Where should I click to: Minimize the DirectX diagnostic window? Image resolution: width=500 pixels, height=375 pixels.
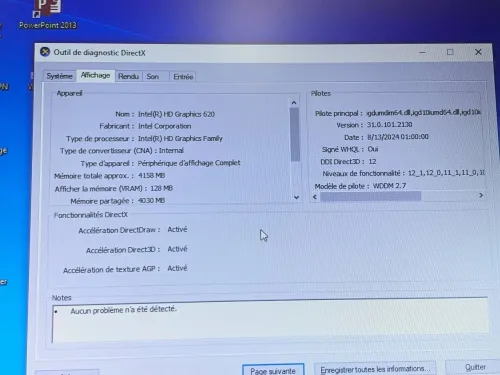click(422, 52)
